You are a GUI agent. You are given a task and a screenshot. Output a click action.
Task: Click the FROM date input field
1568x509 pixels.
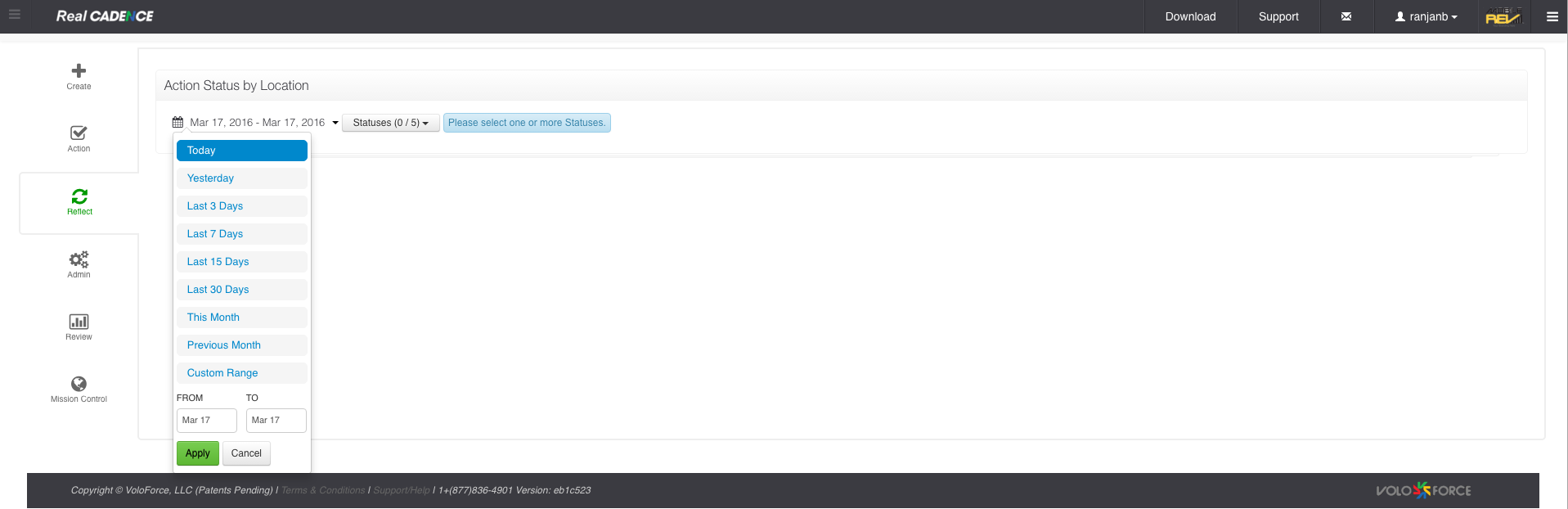point(206,421)
